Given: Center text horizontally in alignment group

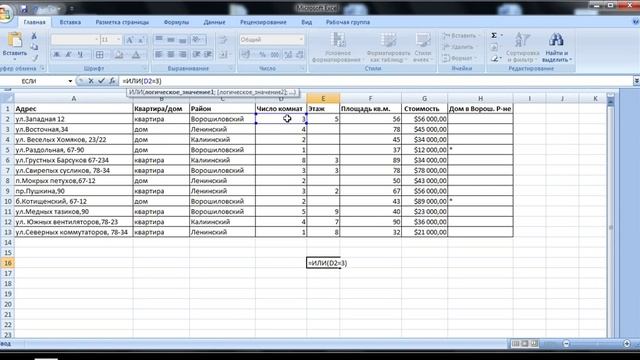Looking at the screenshot, I should tap(171, 54).
